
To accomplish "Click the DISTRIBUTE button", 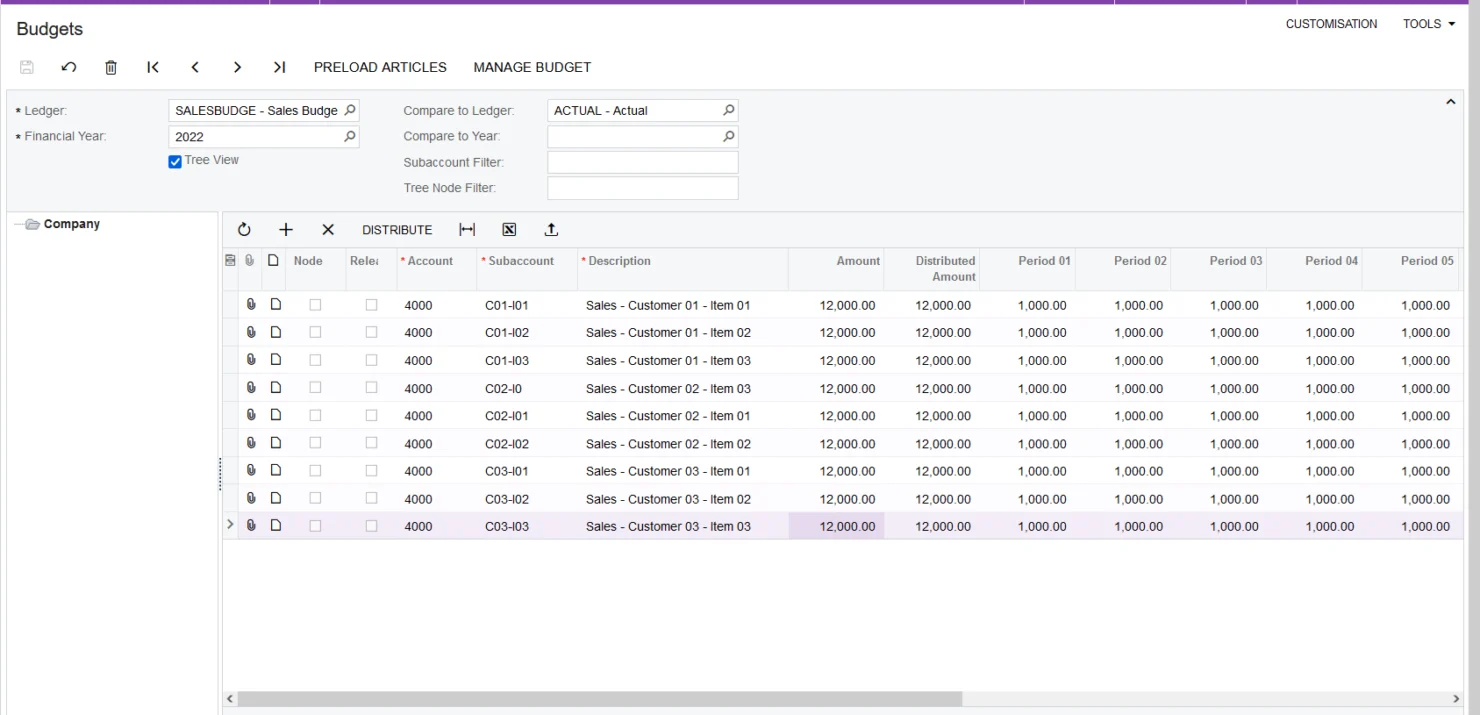I will (x=397, y=229).
